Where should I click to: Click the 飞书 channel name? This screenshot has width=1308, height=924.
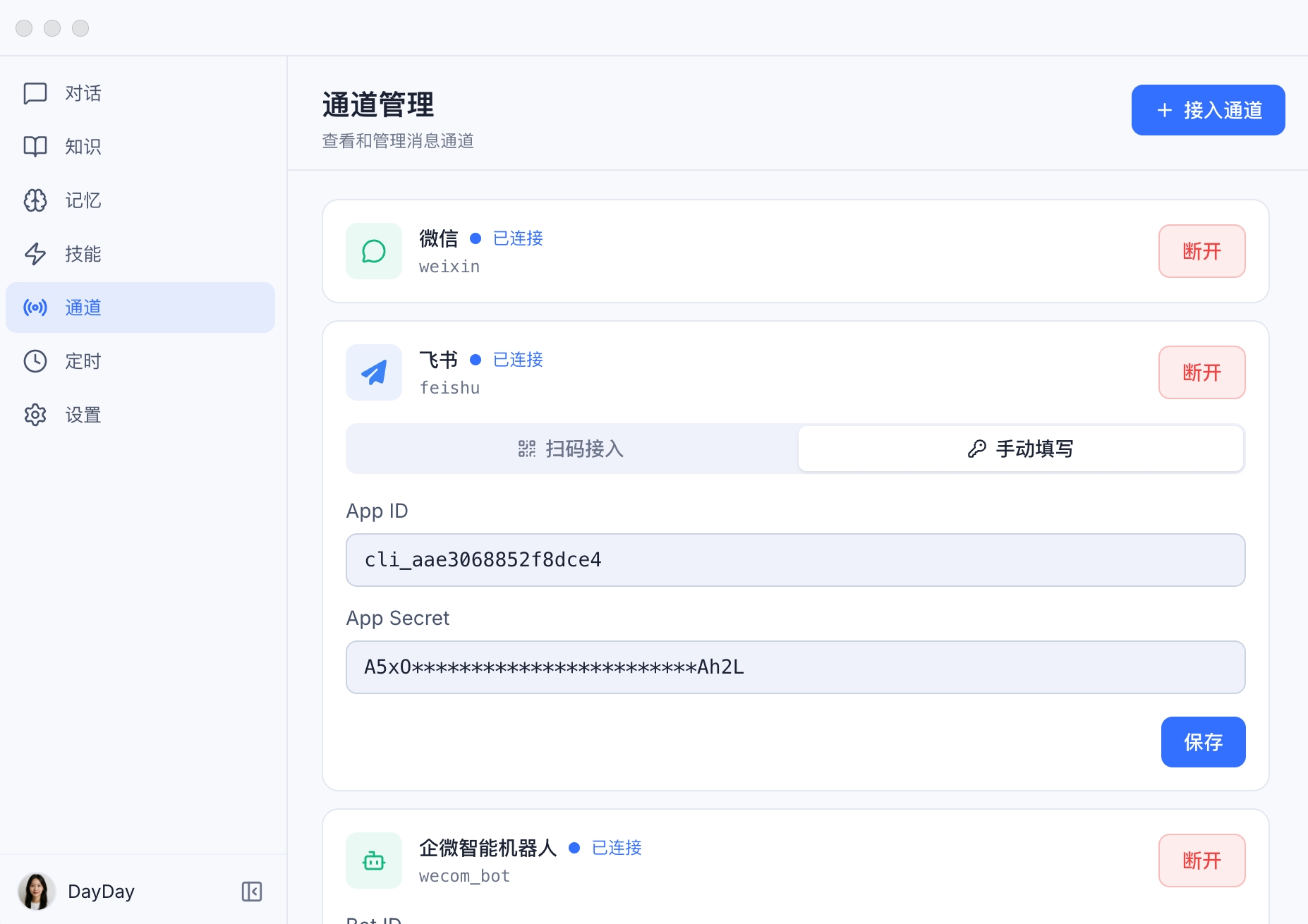(439, 360)
